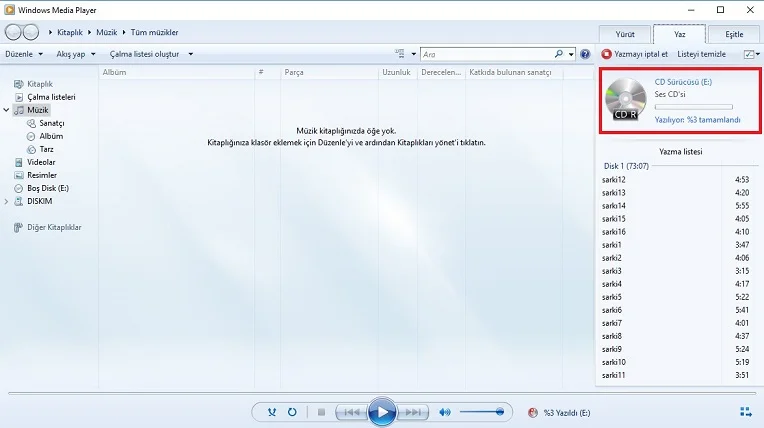764x428 pixels.
Task: Mute the volume speaker icon
Action: pyautogui.click(x=445, y=412)
